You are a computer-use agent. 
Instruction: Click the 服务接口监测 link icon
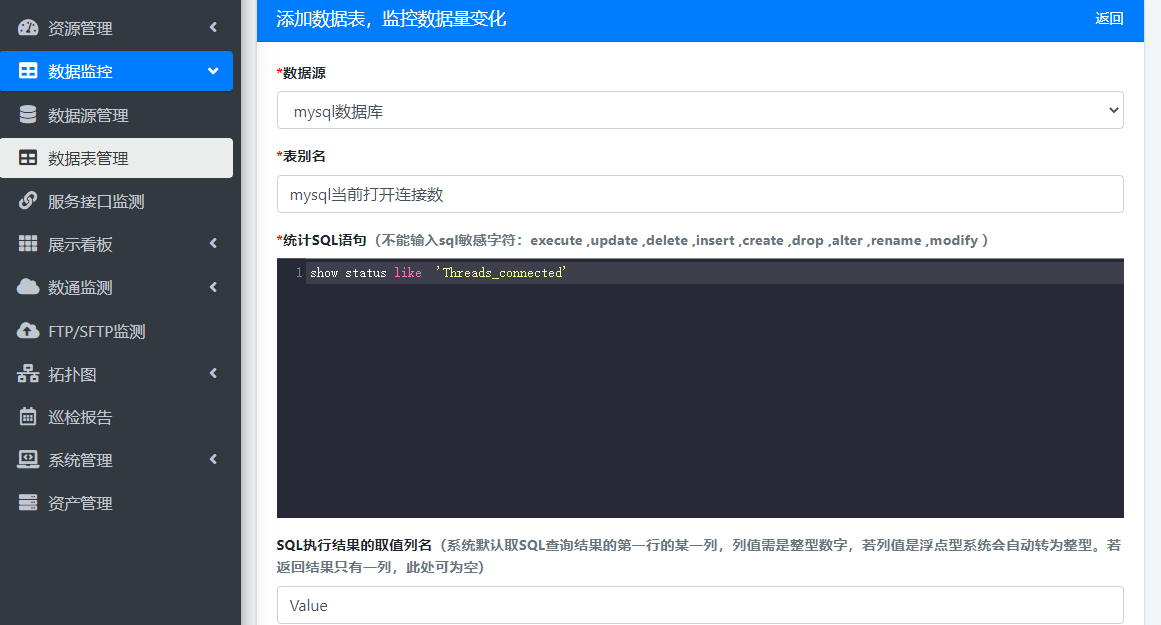28,201
